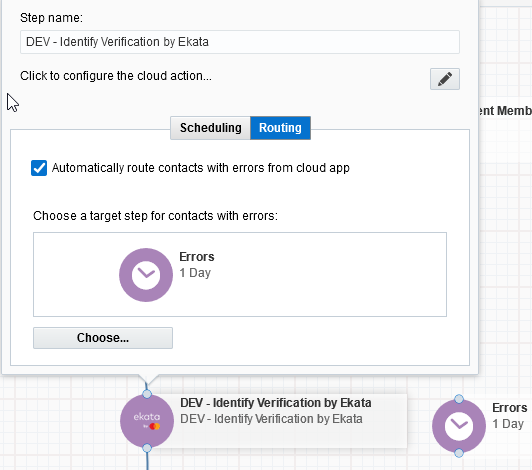Click bottom connector dot of Errors canvas step

coord(459,453)
